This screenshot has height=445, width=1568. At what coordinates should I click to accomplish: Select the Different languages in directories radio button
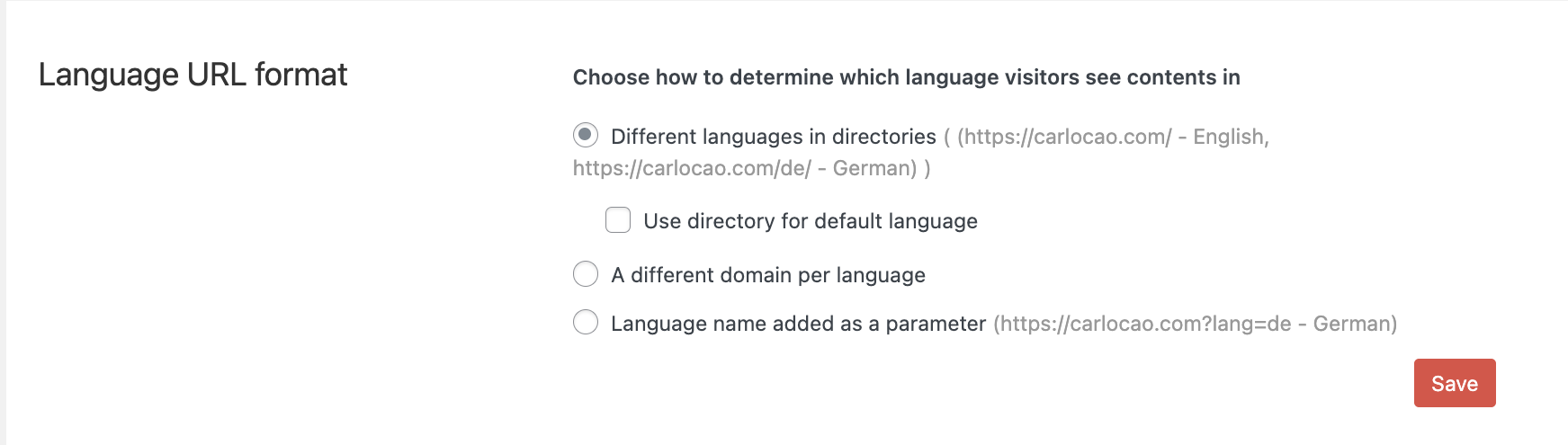pos(586,136)
